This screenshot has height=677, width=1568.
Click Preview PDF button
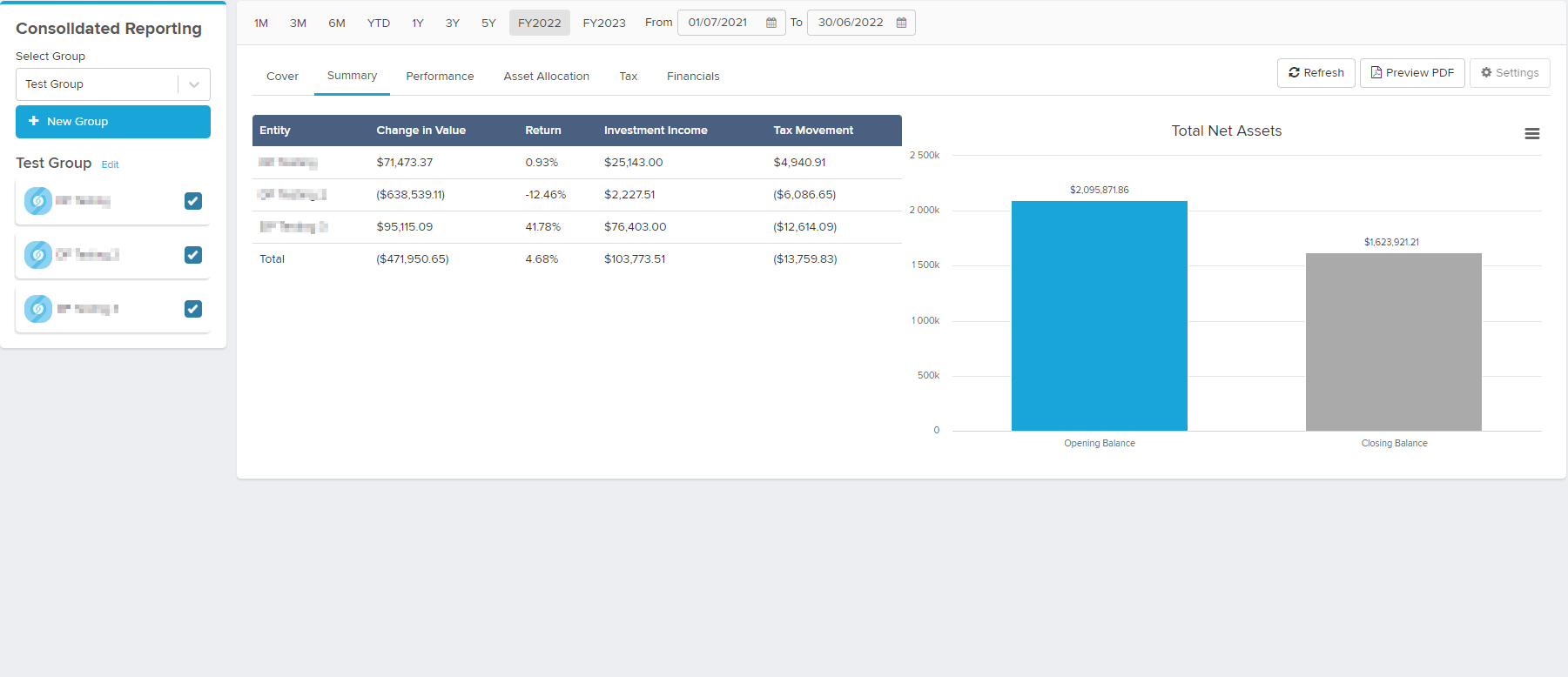(1412, 73)
